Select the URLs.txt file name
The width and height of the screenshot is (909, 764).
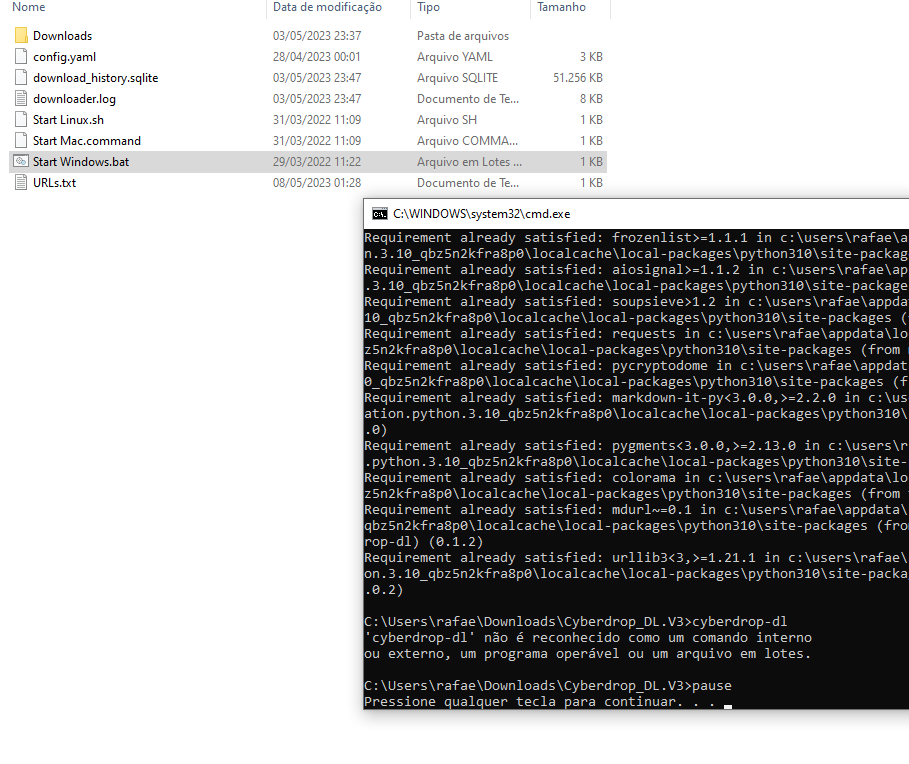[x=54, y=183]
